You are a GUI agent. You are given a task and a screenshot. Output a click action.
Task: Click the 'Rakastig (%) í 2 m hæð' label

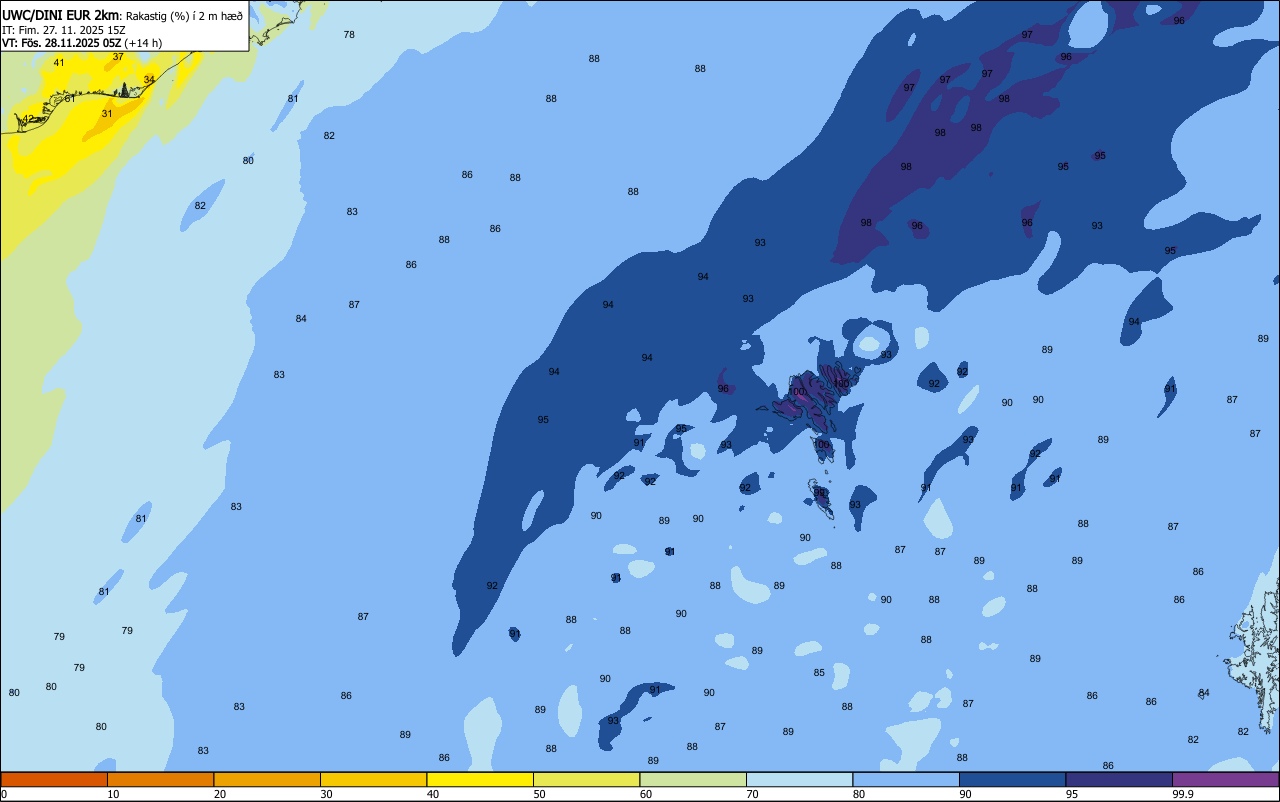coord(184,15)
